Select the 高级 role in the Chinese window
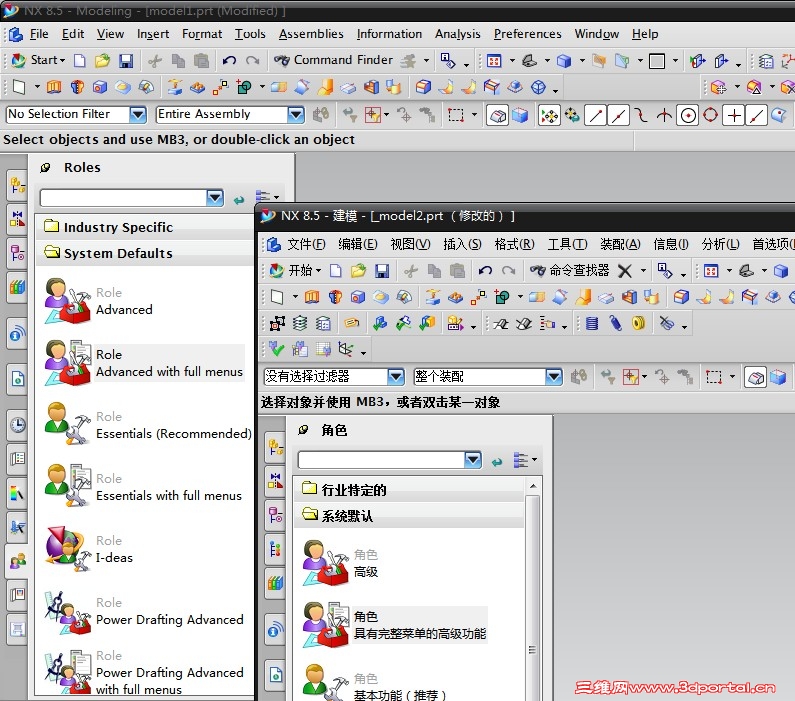 pyautogui.click(x=341, y=564)
